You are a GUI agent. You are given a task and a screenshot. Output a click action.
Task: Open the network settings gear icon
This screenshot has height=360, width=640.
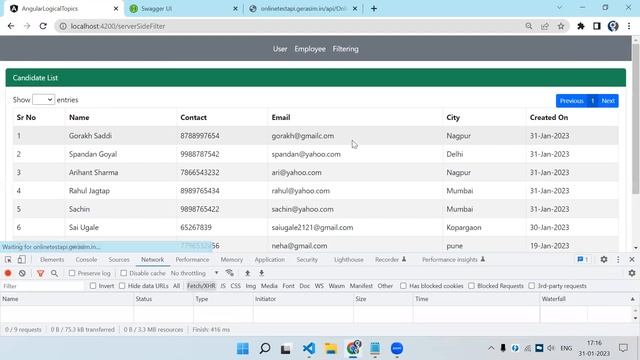click(x=632, y=273)
